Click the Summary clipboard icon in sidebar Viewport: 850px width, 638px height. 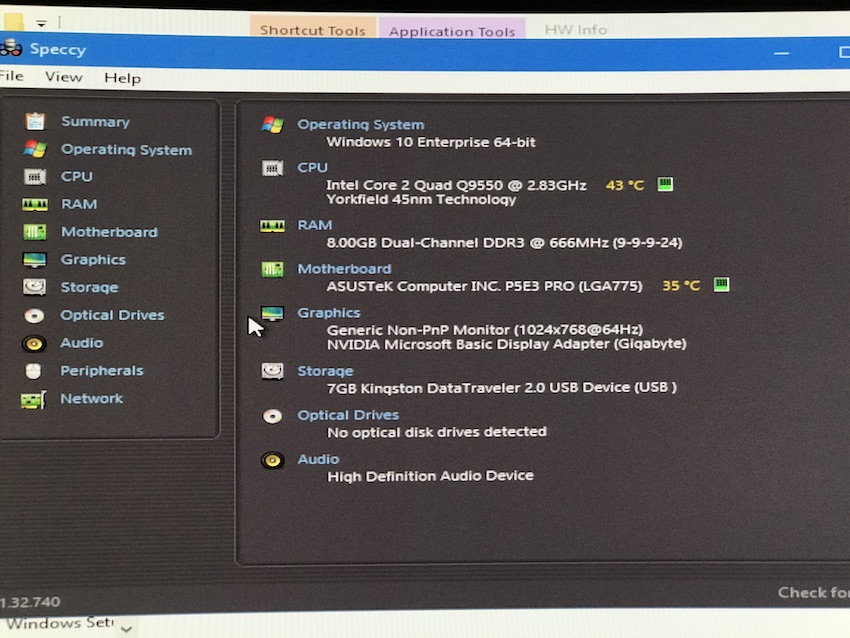(35, 121)
